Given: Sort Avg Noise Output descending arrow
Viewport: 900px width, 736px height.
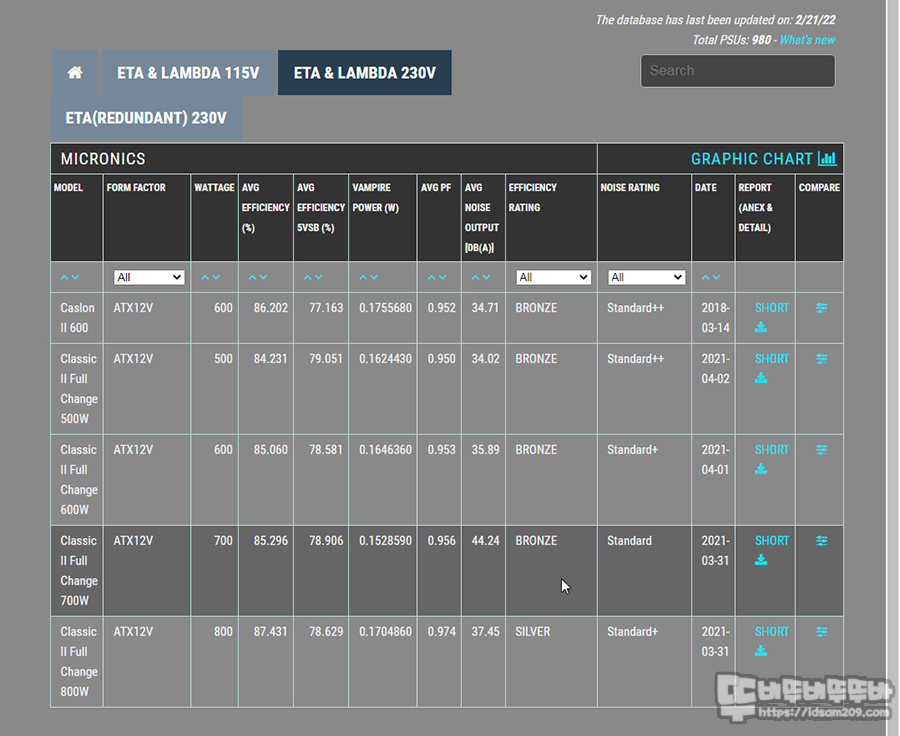Looking at the screenshot, I should [486, 277].
